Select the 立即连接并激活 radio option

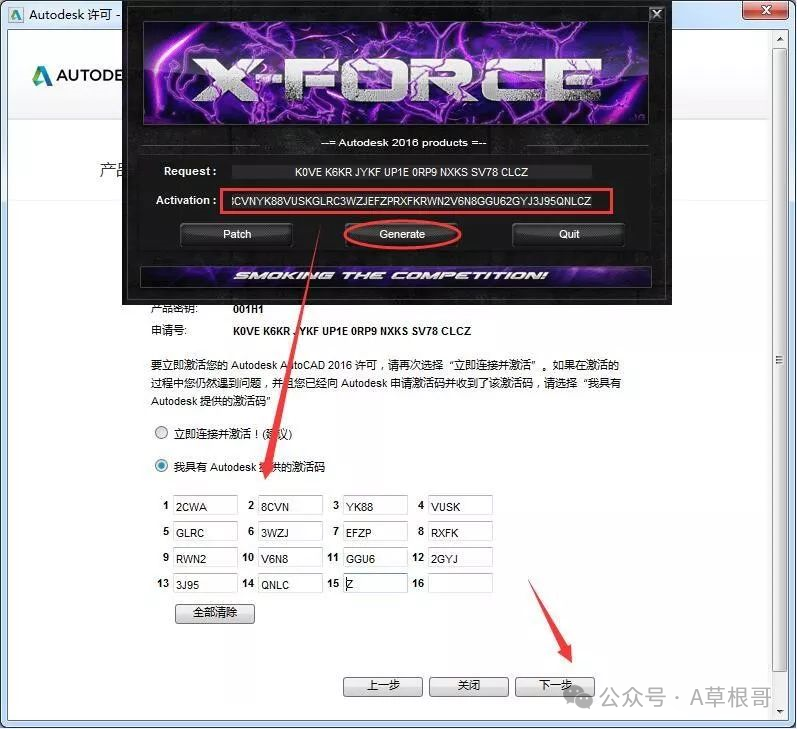161,434
